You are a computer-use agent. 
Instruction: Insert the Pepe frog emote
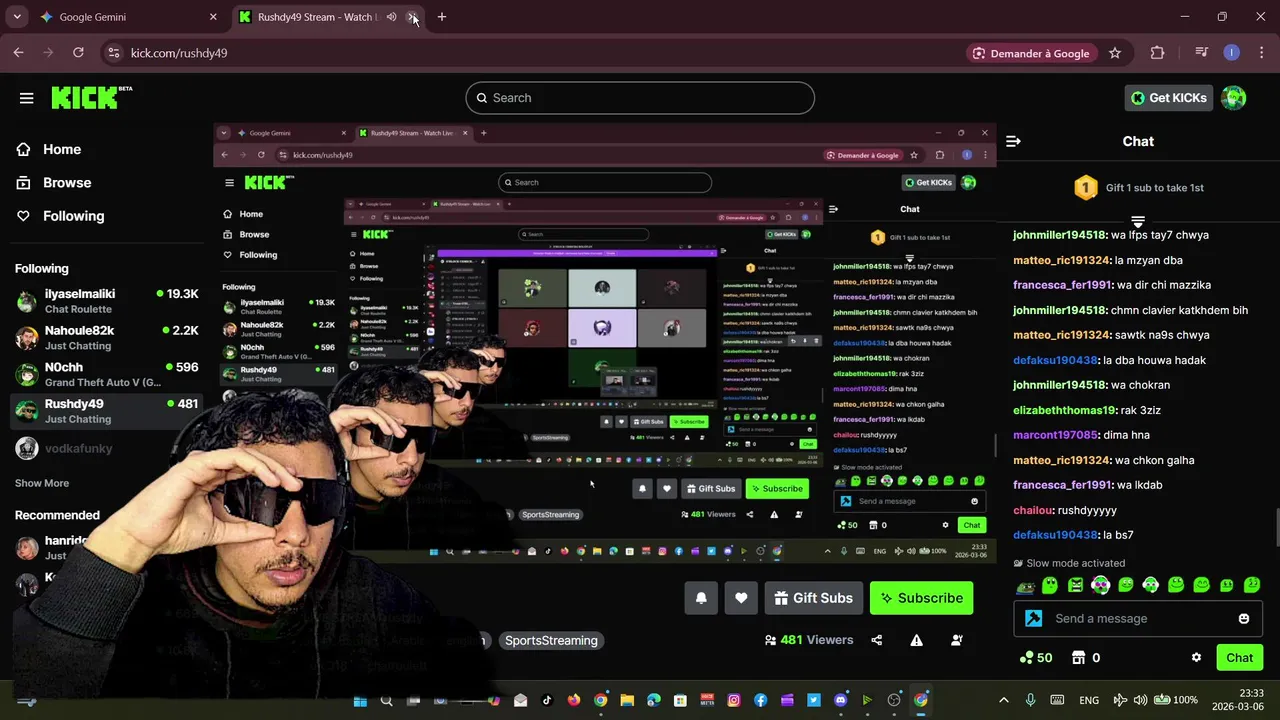click(x=1024, y=586)
